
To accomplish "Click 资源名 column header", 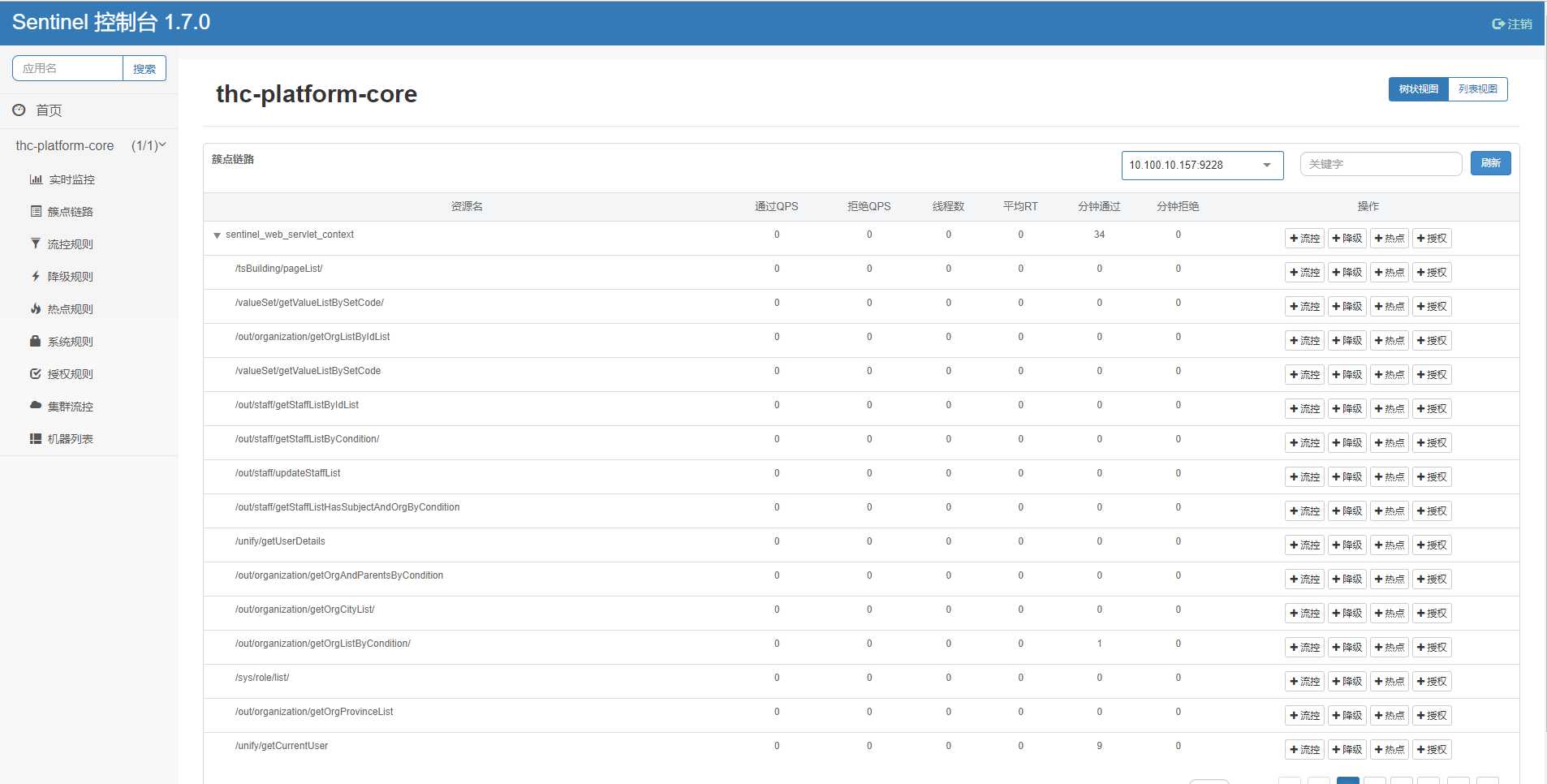I will click(467, 206).
